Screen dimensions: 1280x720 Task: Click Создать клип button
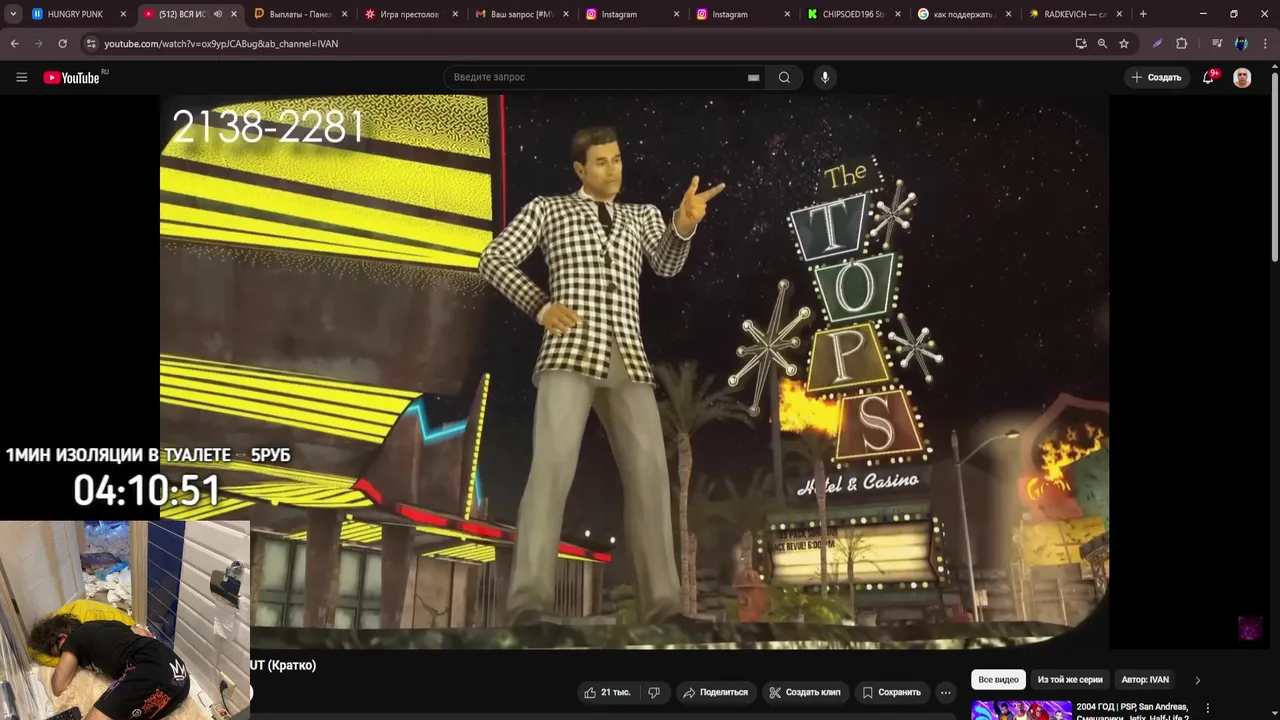(x=804, y=692)
